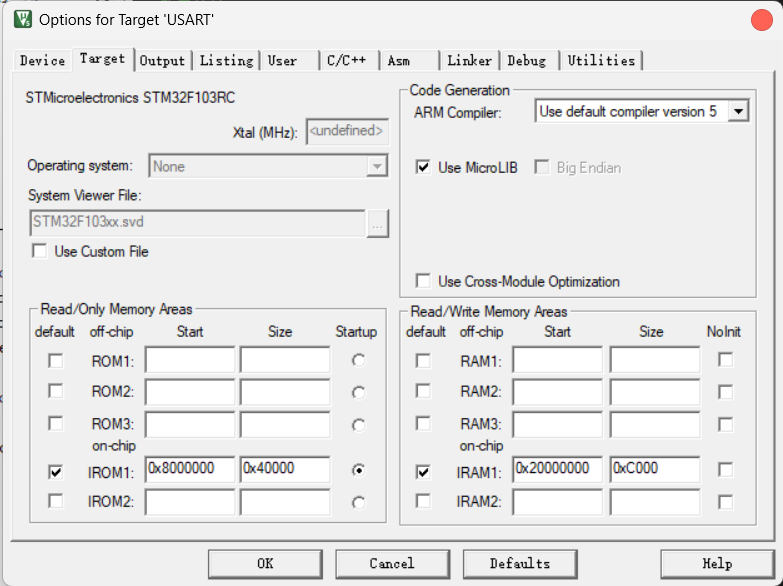Enable NoInit for RAM1
Viewport: 783px width, 586px height.
pos(725,360)
